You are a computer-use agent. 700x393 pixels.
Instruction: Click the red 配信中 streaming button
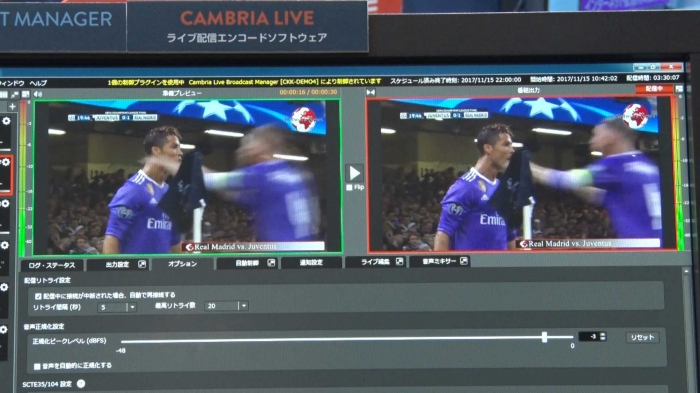[x=654, y=89]
